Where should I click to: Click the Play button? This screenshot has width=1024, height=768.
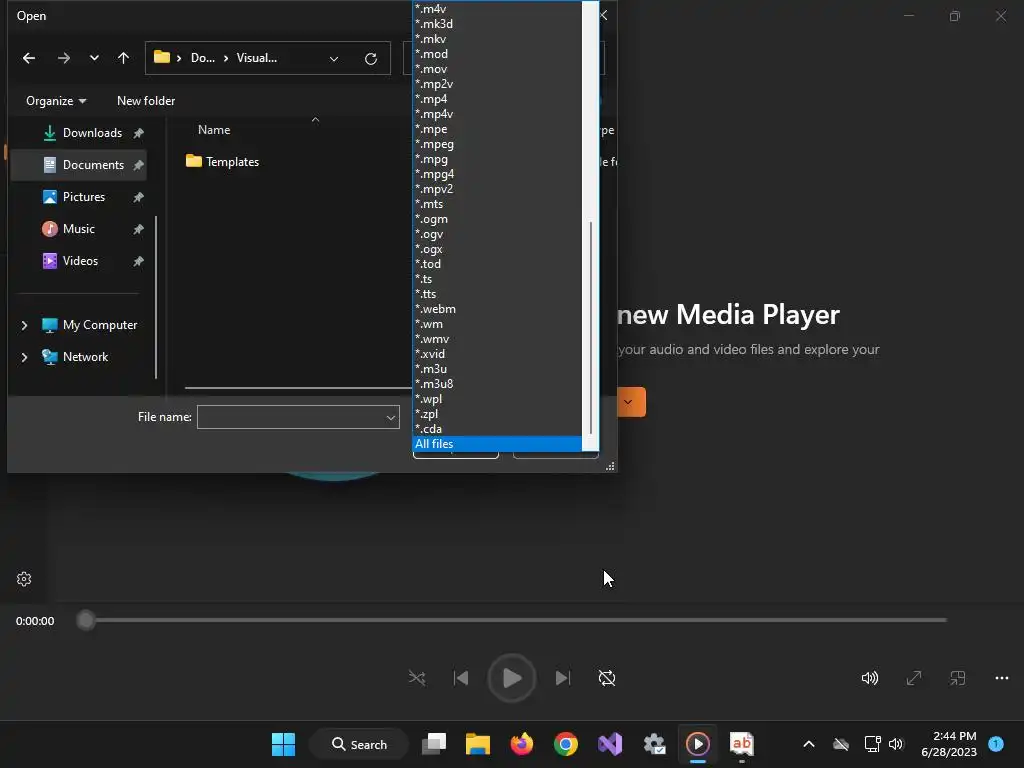point(512,678)
